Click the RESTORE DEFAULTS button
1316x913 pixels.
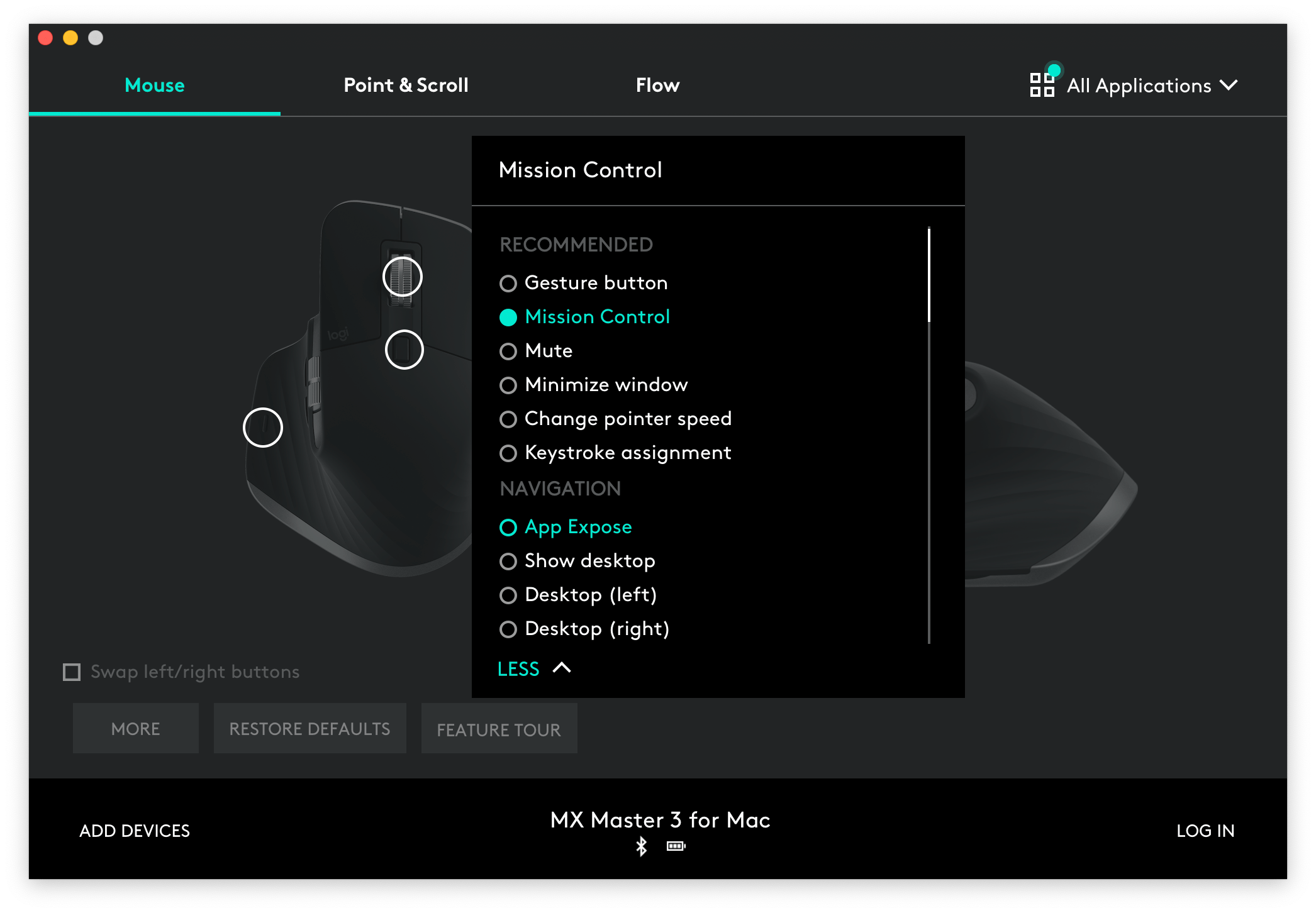point(309,729)
